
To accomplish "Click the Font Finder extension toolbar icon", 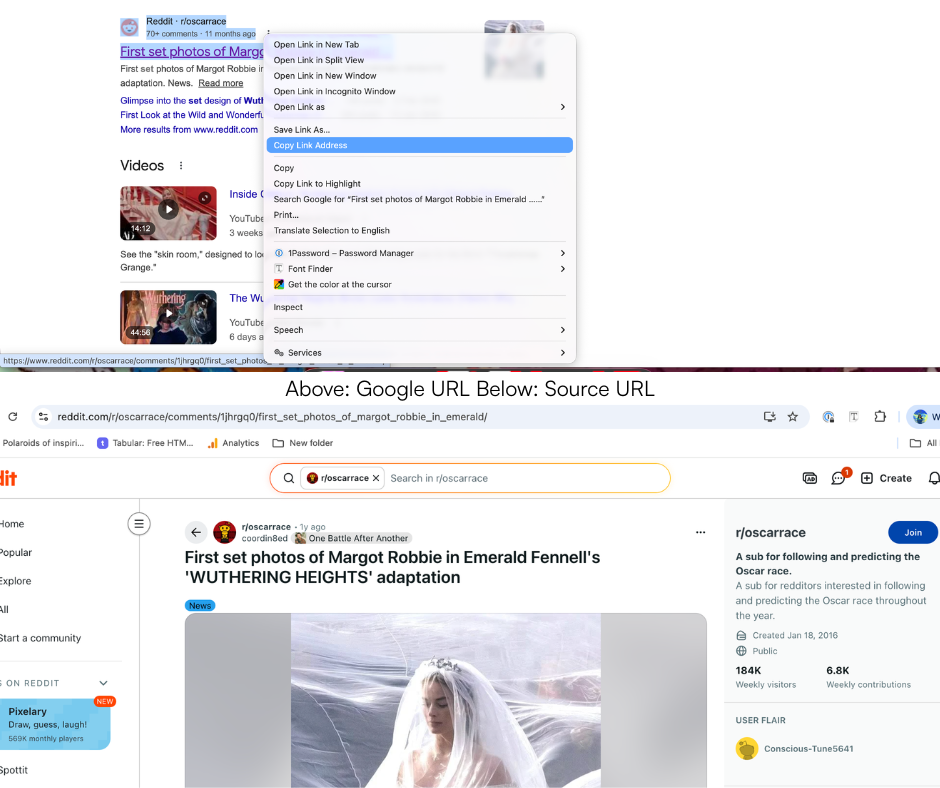I will [854, 417].
